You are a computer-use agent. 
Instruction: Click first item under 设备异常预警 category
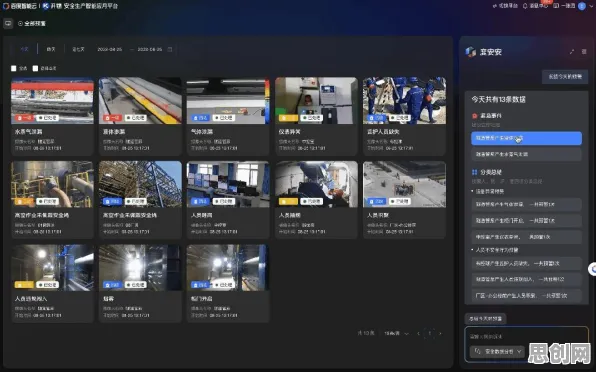tap(526, 204)
